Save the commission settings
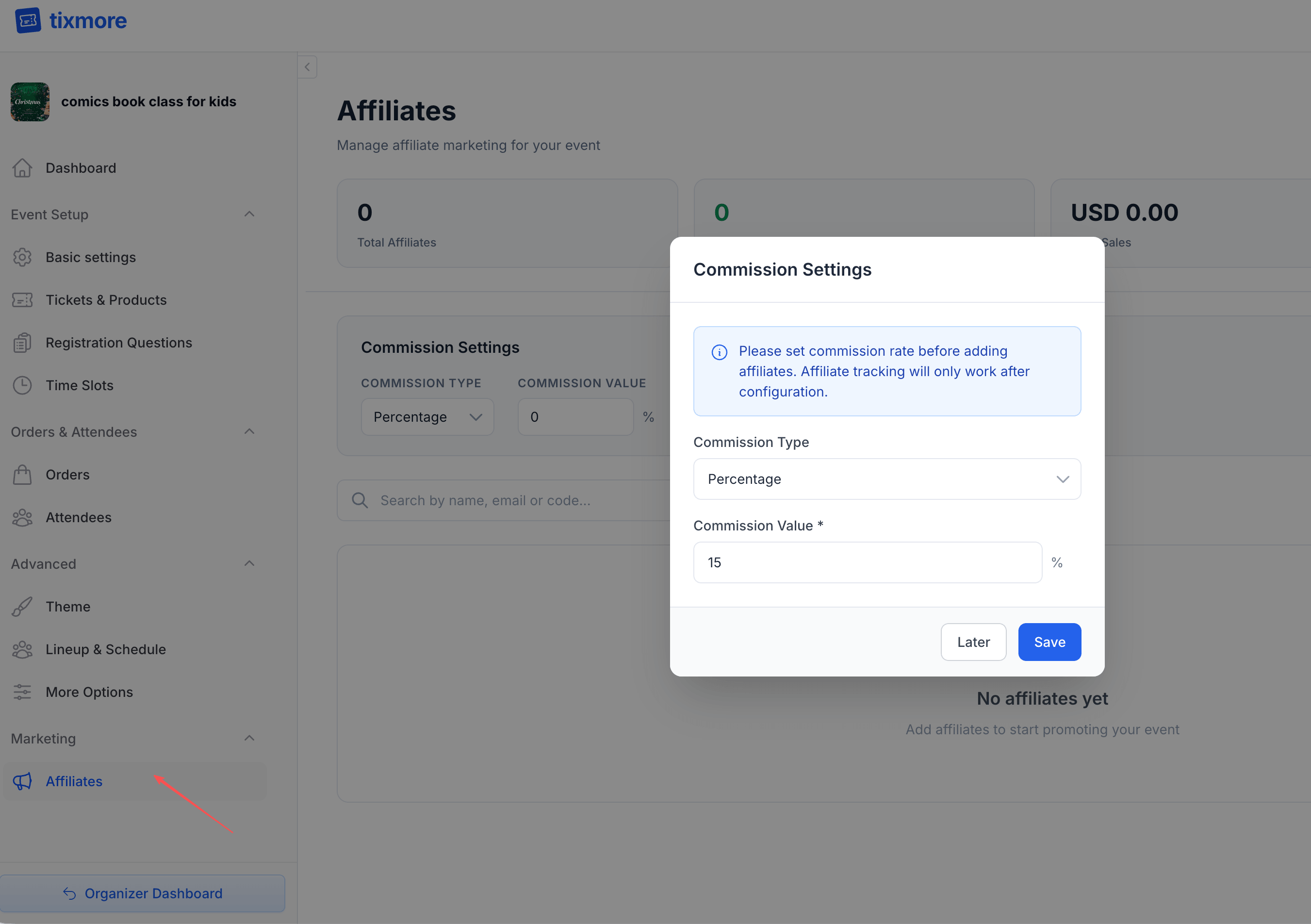 1049,642
